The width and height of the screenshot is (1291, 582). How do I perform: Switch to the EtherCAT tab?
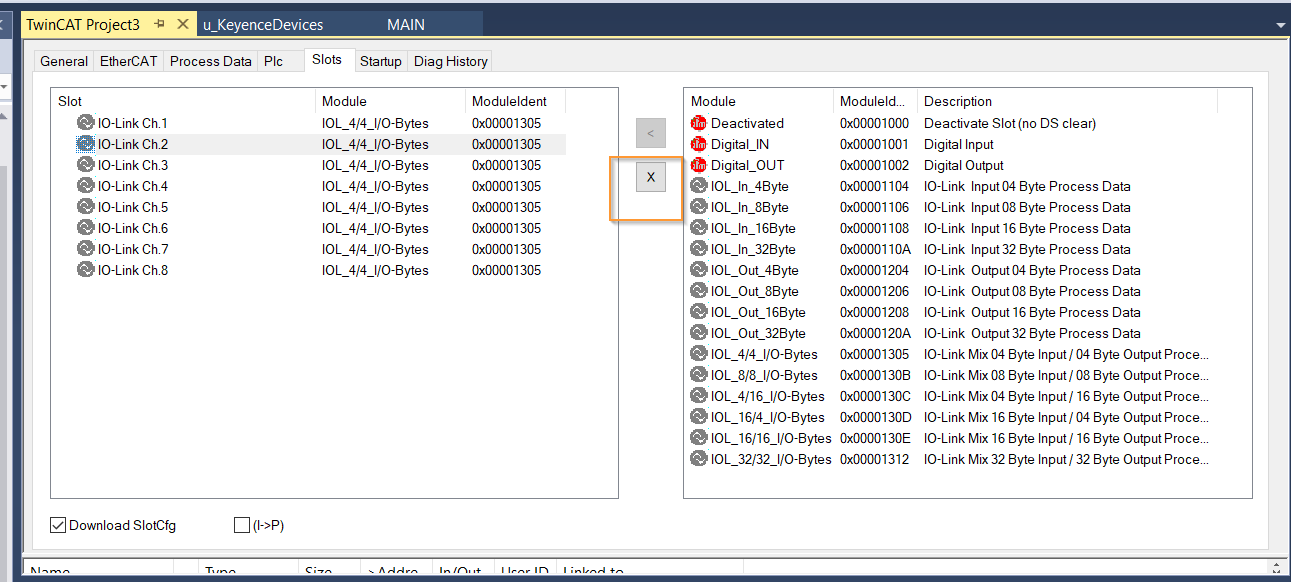(x=128, y=61)
